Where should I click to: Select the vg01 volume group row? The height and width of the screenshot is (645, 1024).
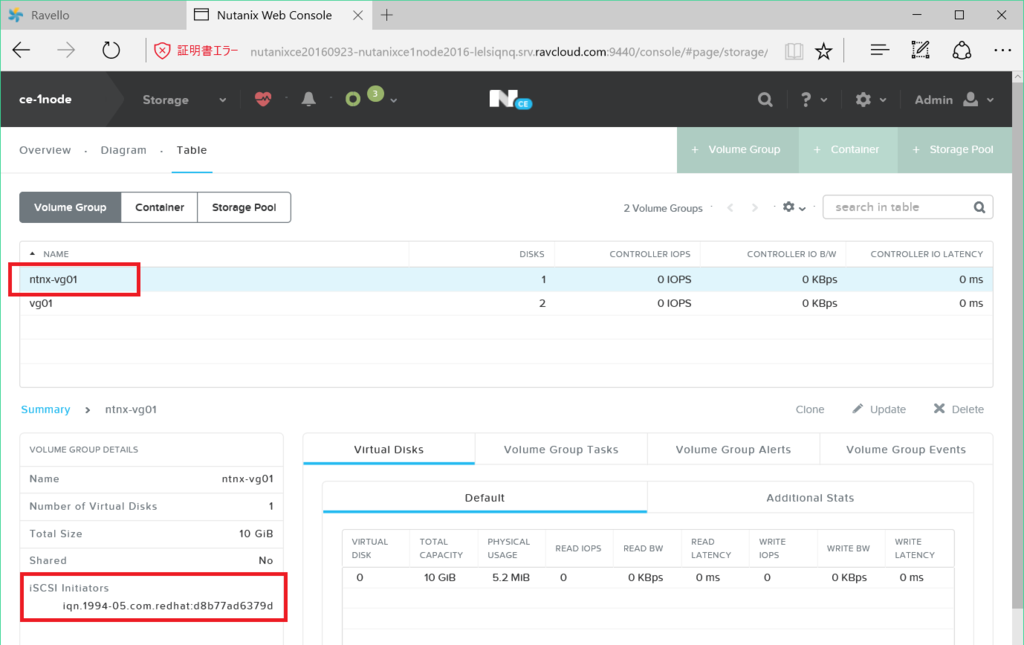[x=506, y=304]
